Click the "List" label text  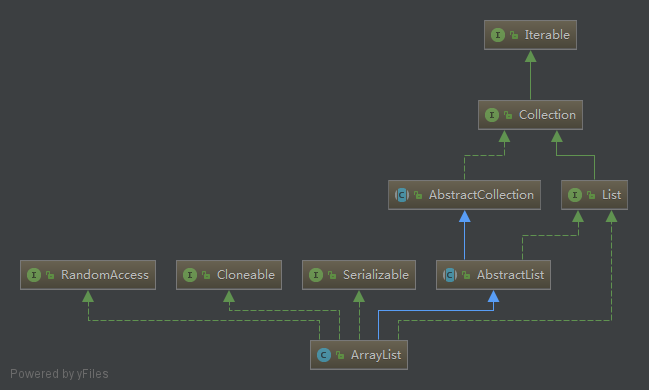click(611, 195)
